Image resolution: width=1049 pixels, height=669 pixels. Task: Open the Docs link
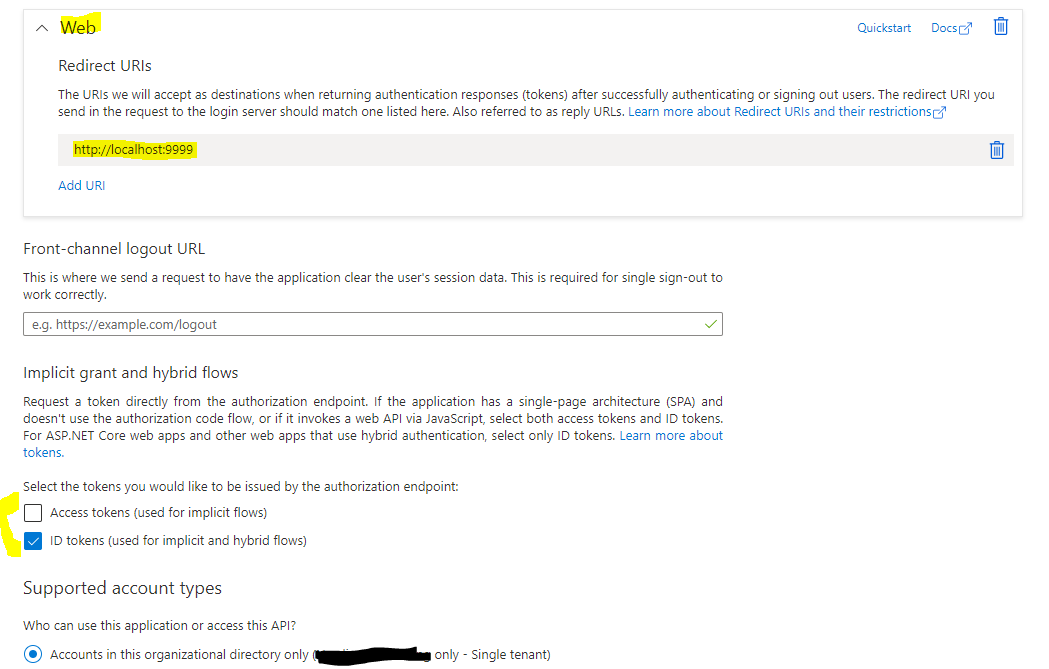944,28
